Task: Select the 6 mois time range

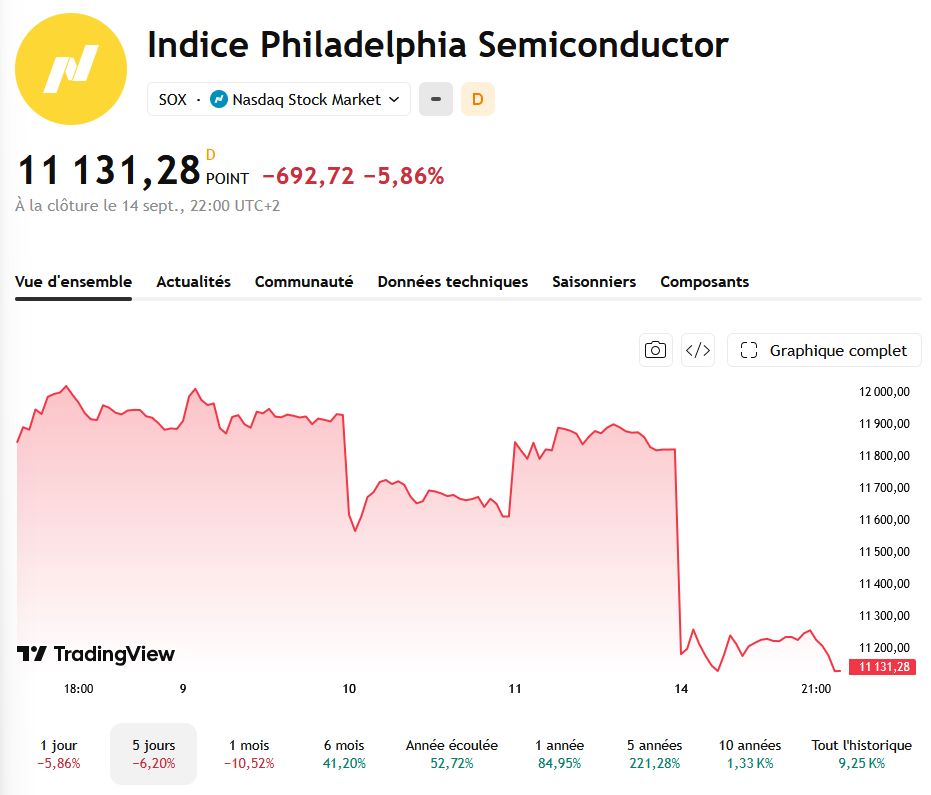Action: [344, 754]
